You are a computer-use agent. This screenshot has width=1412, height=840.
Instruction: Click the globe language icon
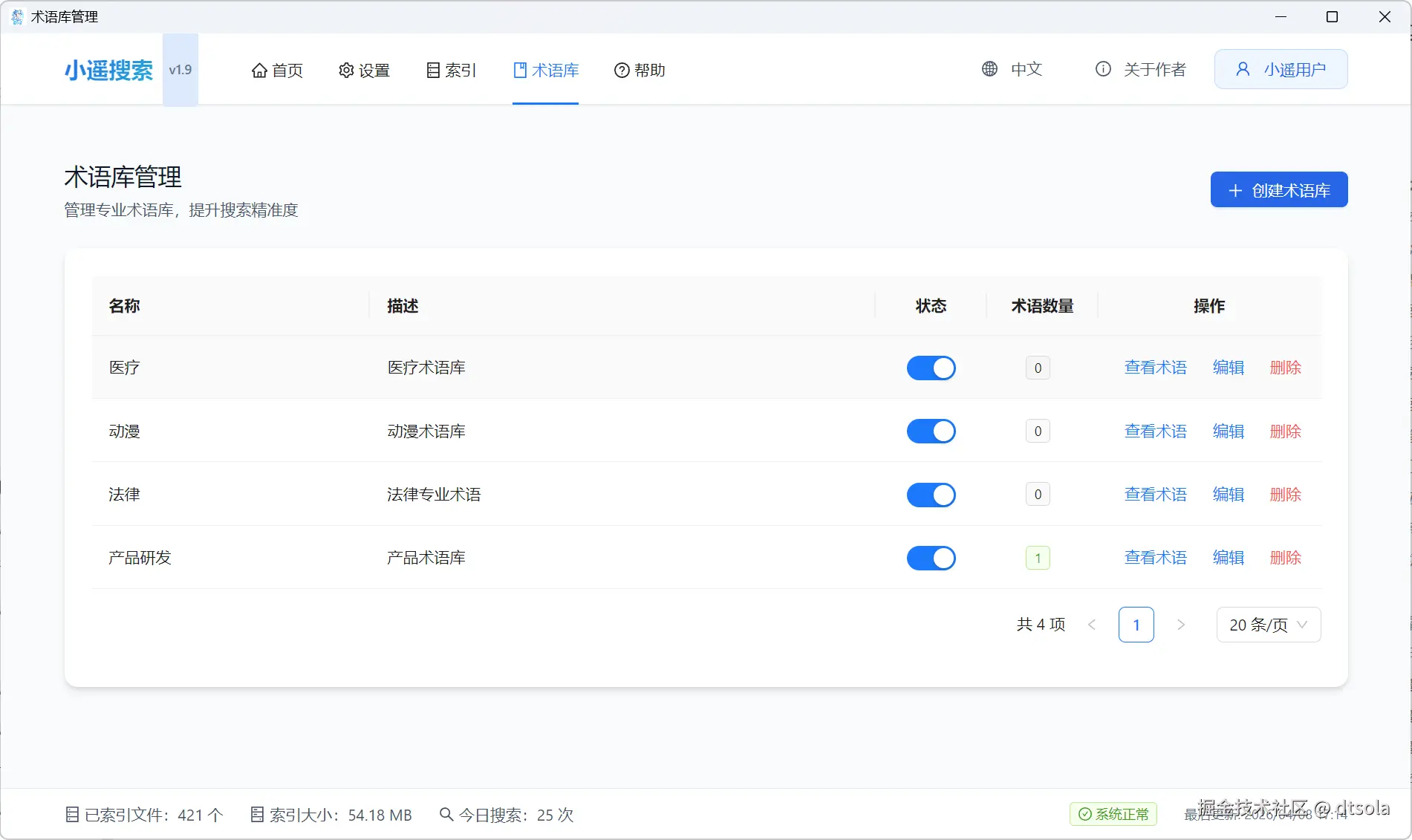coord(989,69)
